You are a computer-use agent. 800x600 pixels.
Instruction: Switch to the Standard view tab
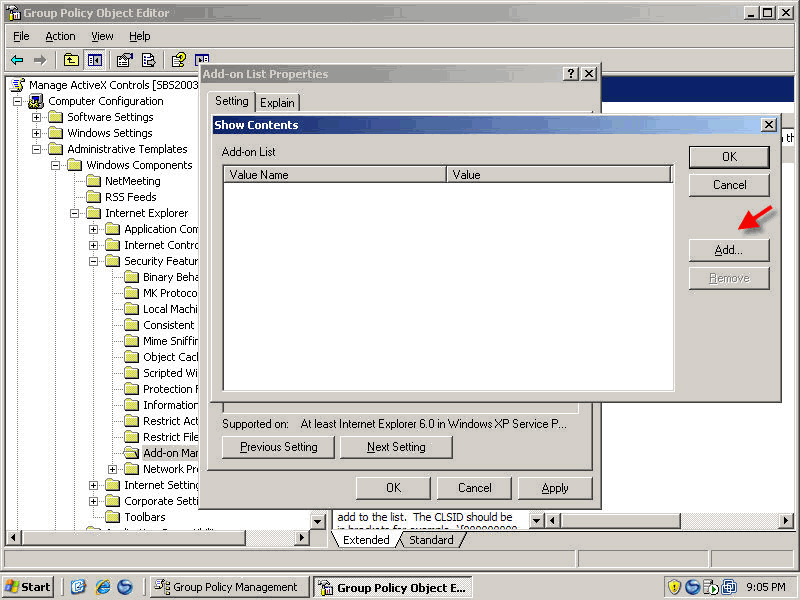coord(431,540)
